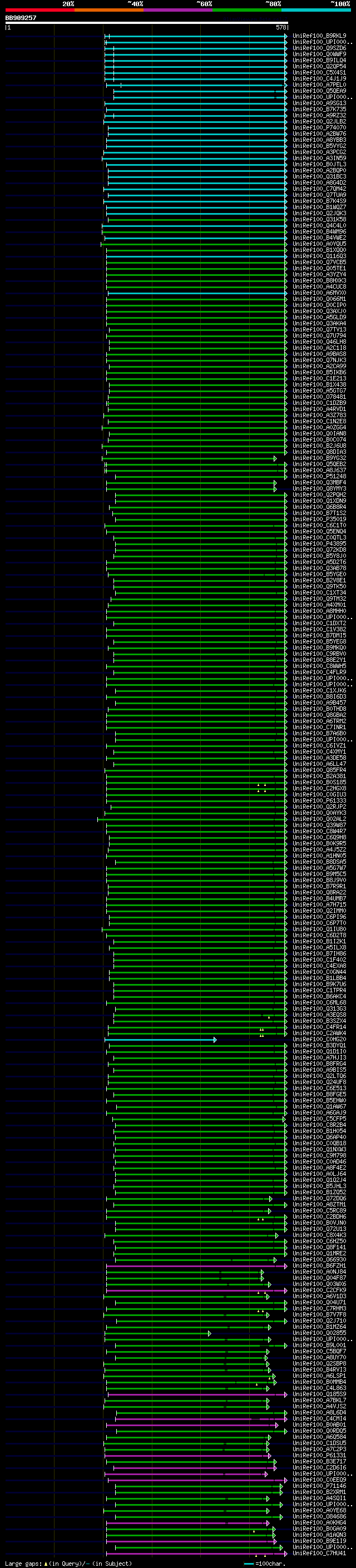Image resolution: width=356 pixels, height=1568 pixels.
Task: Select hit label UniRef100_Q0WWF9
Action: tap(319, 54)
